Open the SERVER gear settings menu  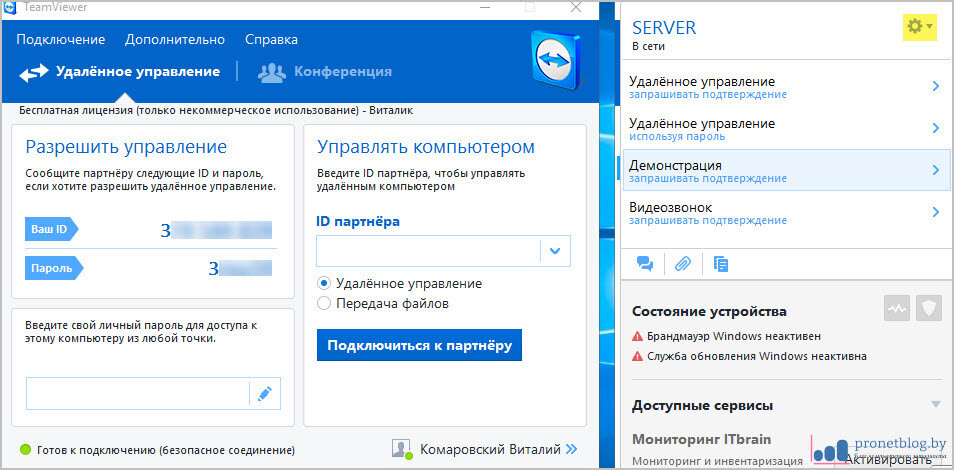coord(919,26)
